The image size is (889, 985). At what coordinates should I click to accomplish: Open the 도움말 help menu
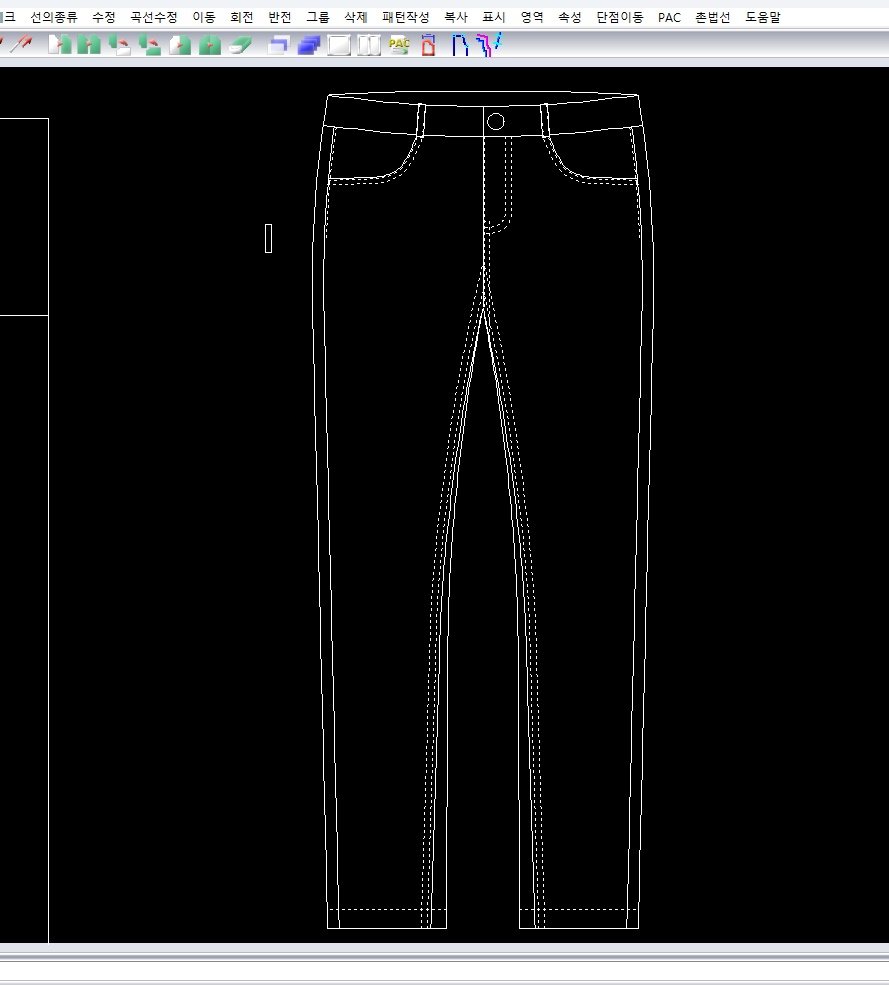(763, 17)
